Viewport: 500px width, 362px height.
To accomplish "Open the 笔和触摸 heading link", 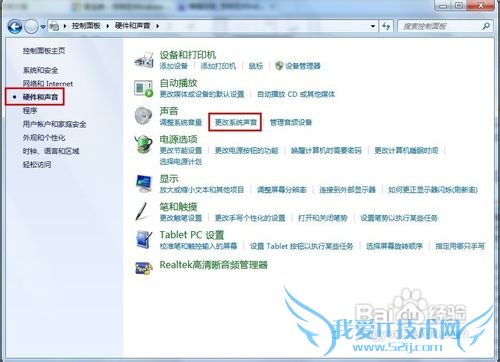I will [178, 207].
